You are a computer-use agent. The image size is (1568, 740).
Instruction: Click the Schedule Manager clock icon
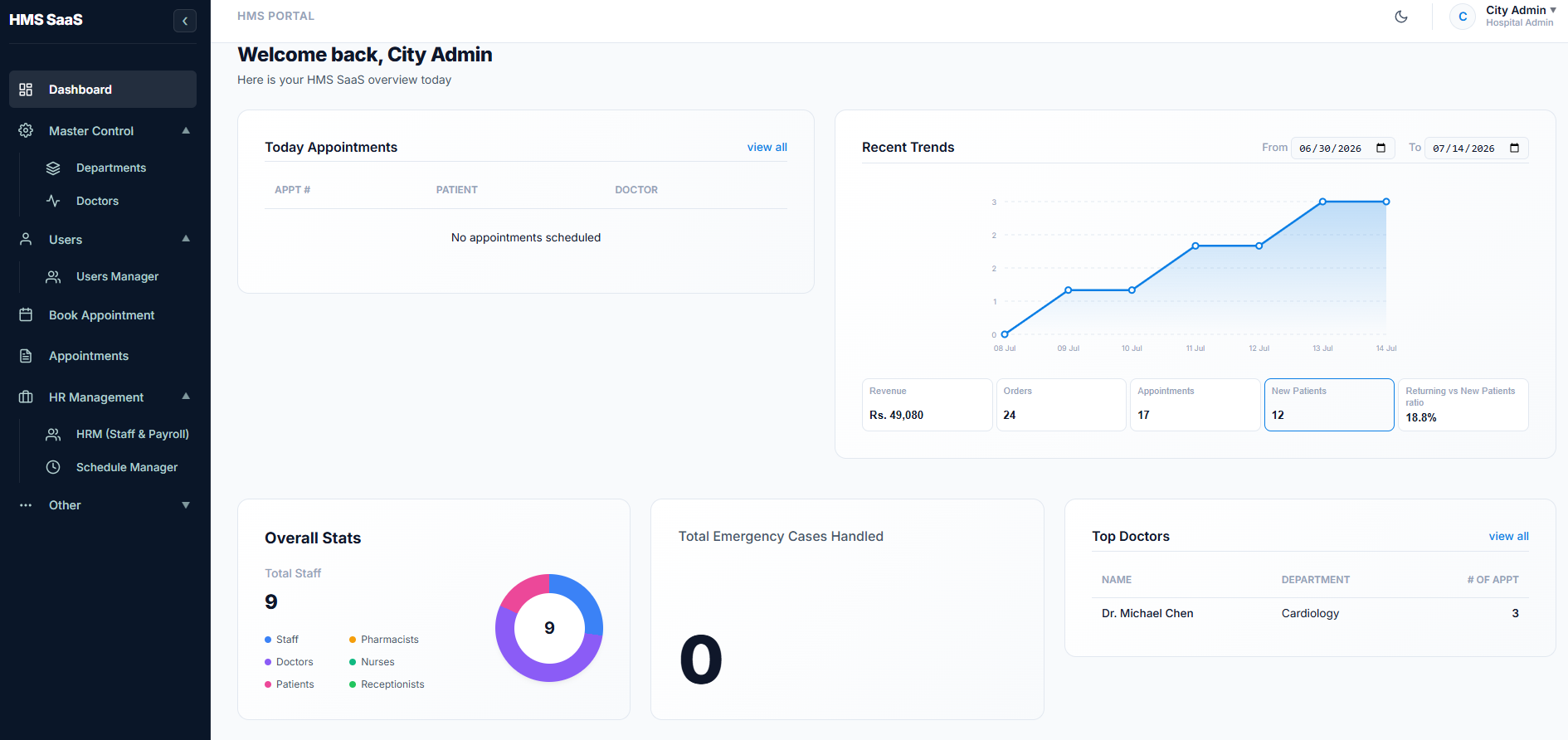53,467
